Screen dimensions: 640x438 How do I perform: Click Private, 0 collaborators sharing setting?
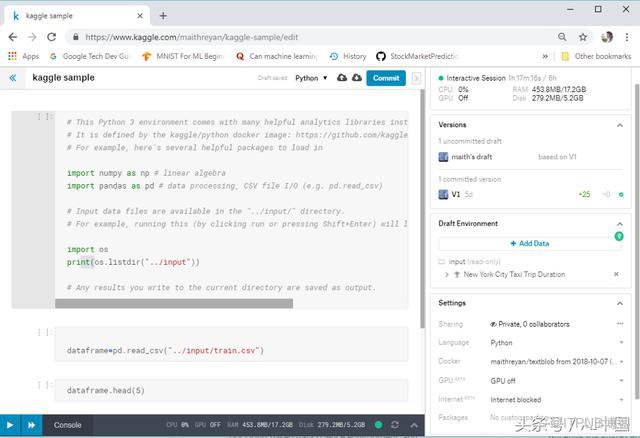[x=529, y=324]
